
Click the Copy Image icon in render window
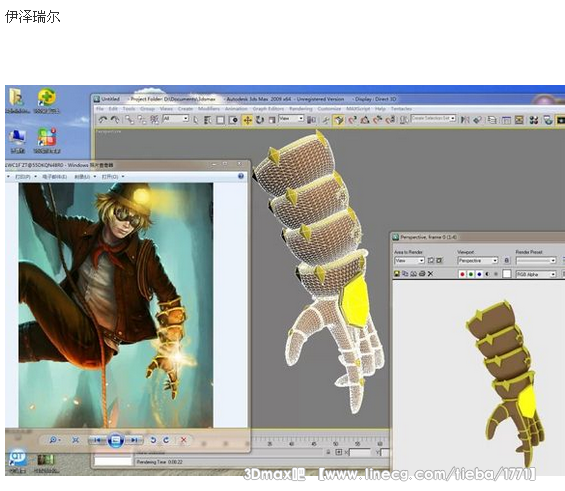(405, 274)
